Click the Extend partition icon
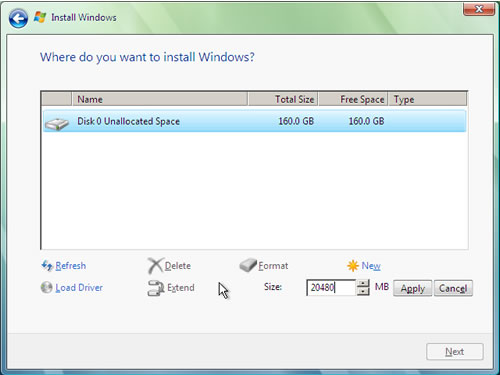Image resolution: width=500 pixels, height=375 pixels. tap(156, 288)
